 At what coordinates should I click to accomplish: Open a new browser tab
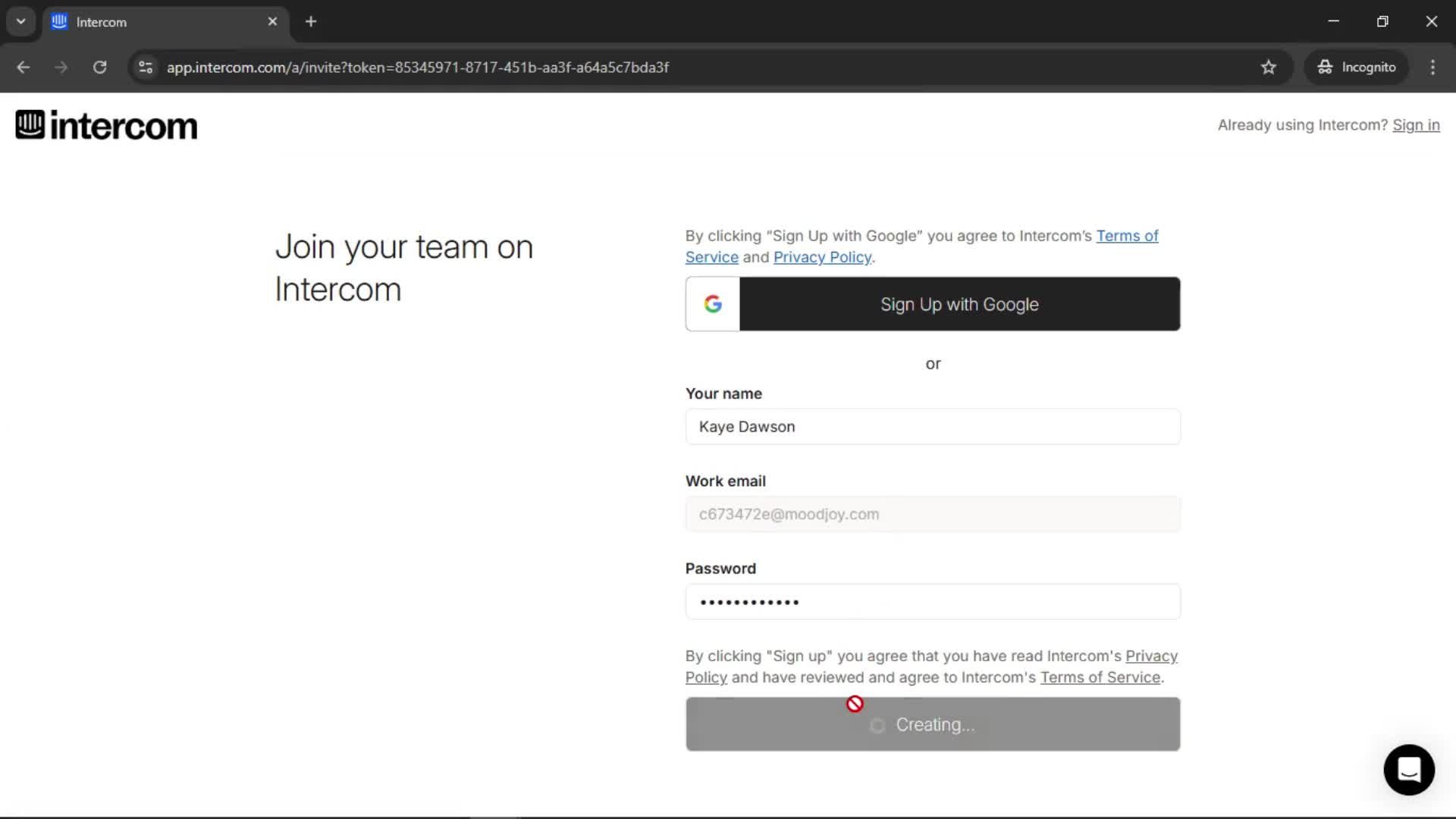(311, 22)
